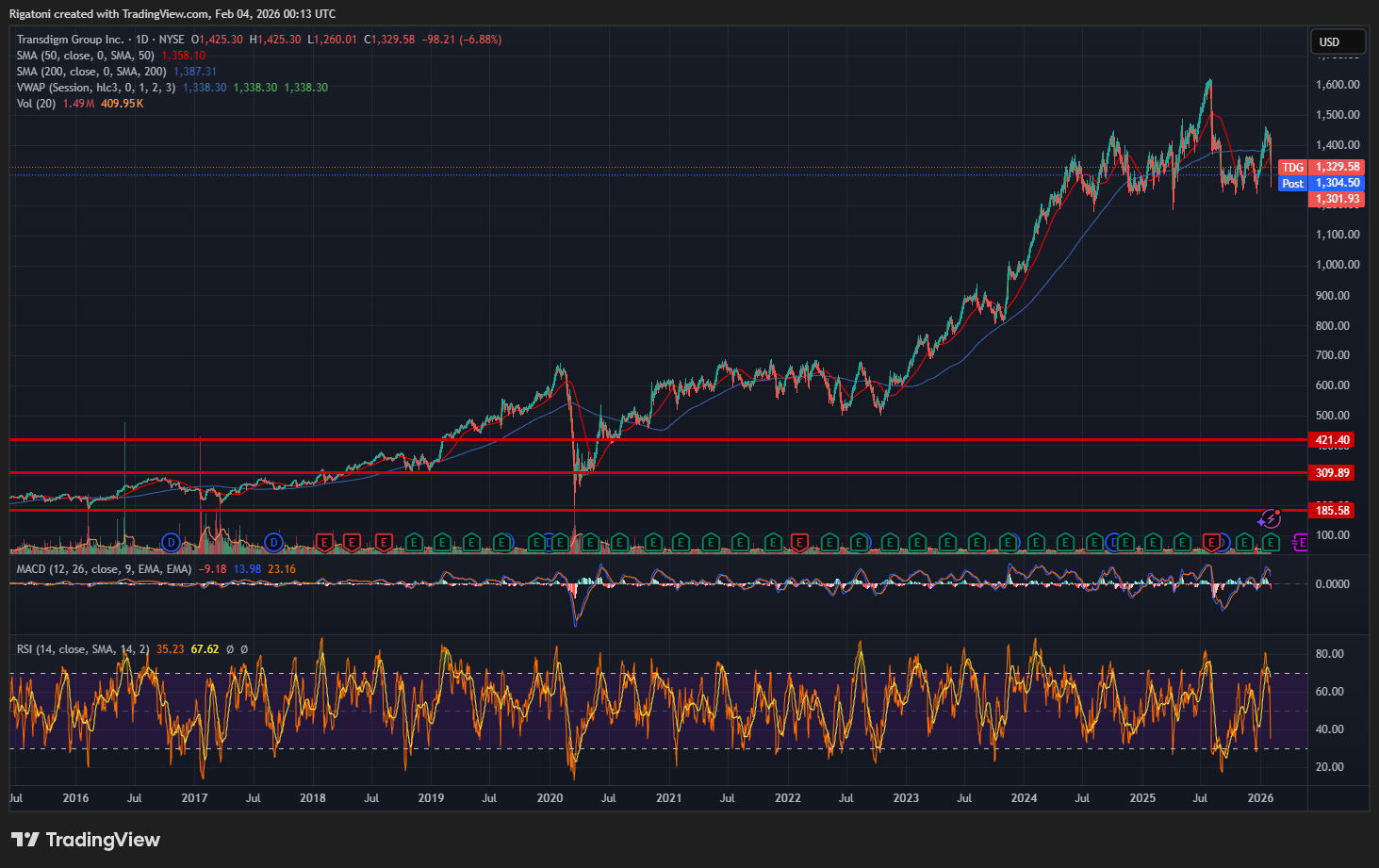
Task: Click 80.00 on the RSI scale
Action: point(1330,654)
